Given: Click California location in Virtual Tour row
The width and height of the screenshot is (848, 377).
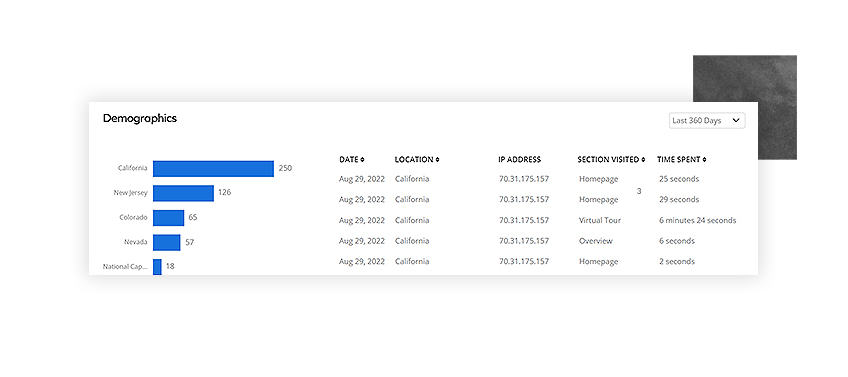Looking at the screenshot, I should (x=412, y=221).
